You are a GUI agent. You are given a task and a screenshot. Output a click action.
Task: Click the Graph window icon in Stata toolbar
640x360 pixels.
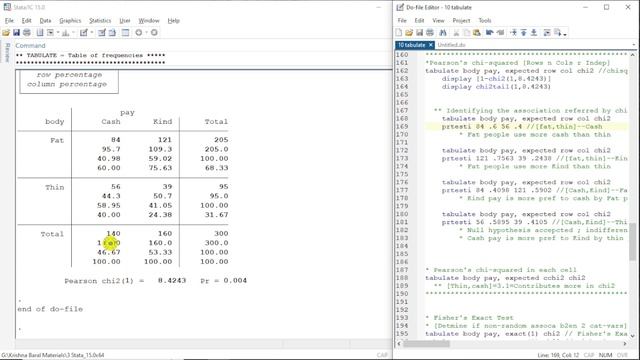[x=65, y=33]
